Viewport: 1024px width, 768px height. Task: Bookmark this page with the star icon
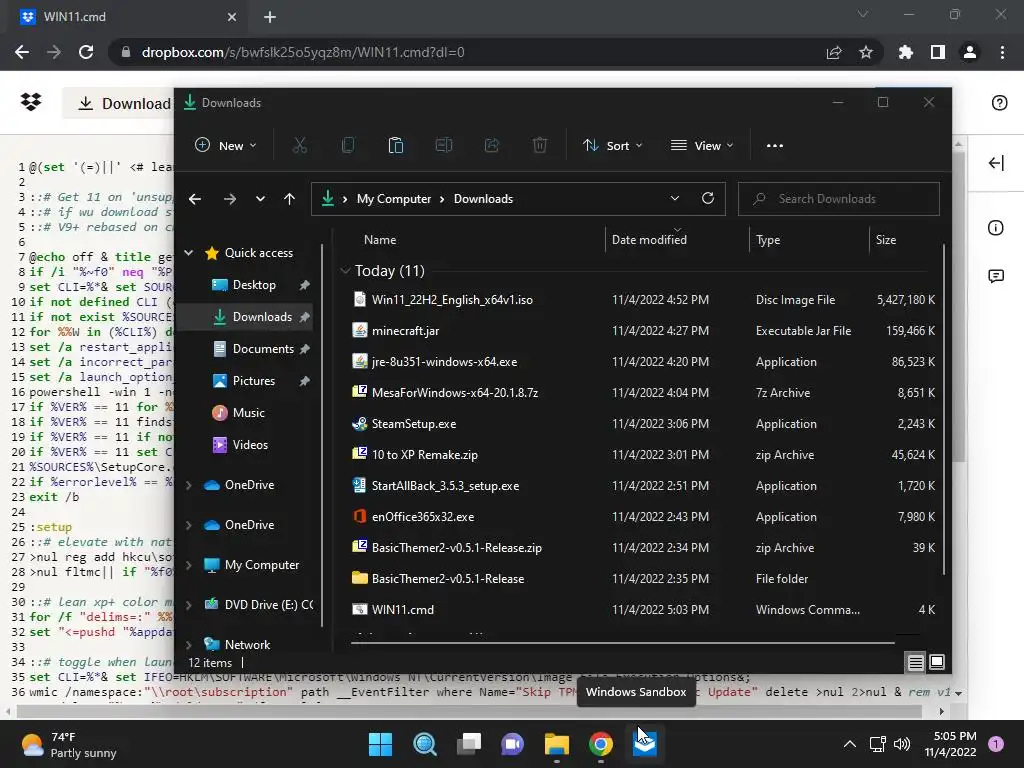[x=866, y=52]
